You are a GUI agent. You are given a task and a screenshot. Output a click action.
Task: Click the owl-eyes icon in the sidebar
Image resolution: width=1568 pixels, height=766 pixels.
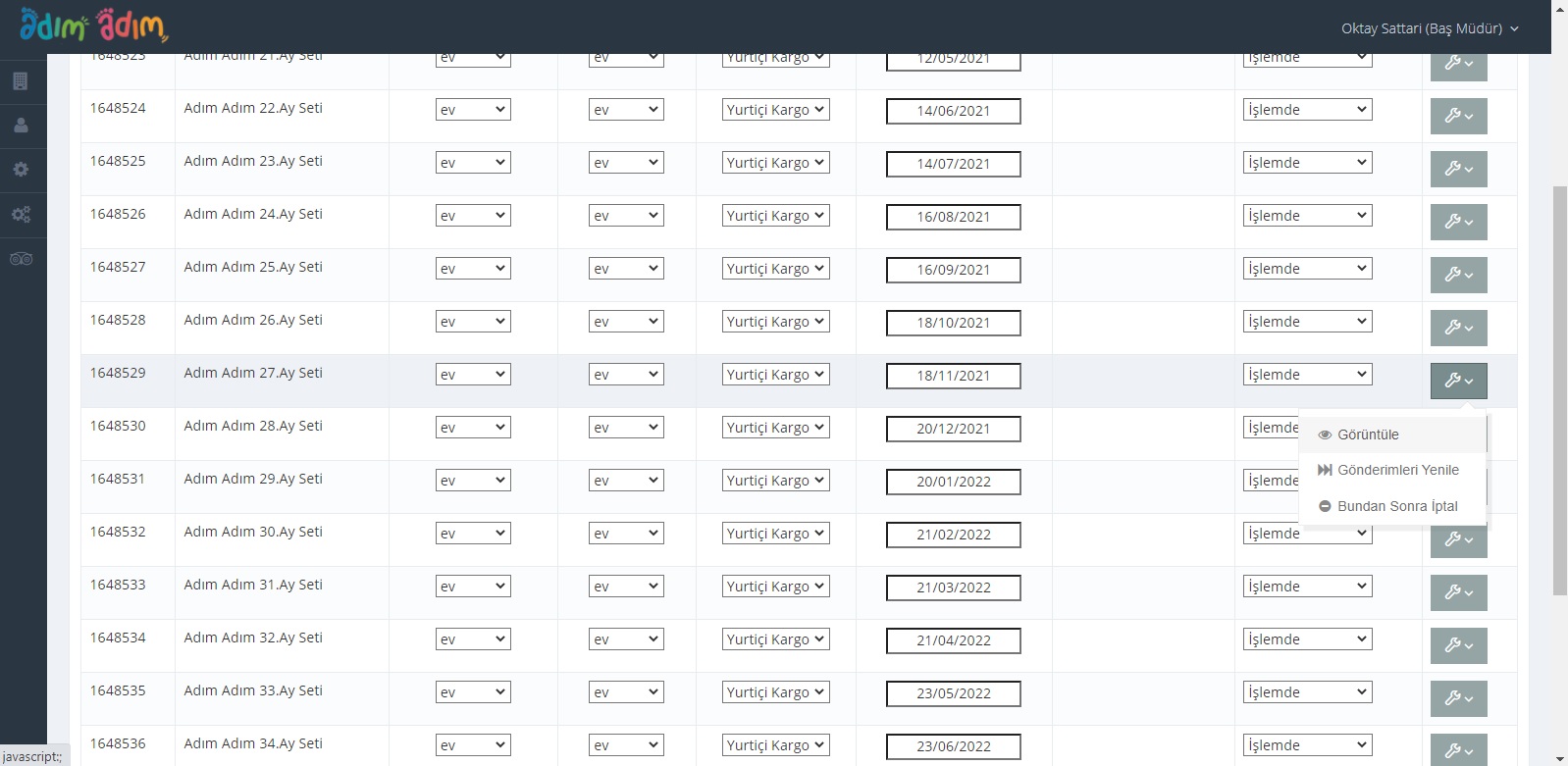pyautogui.click(x=21, y=259)
